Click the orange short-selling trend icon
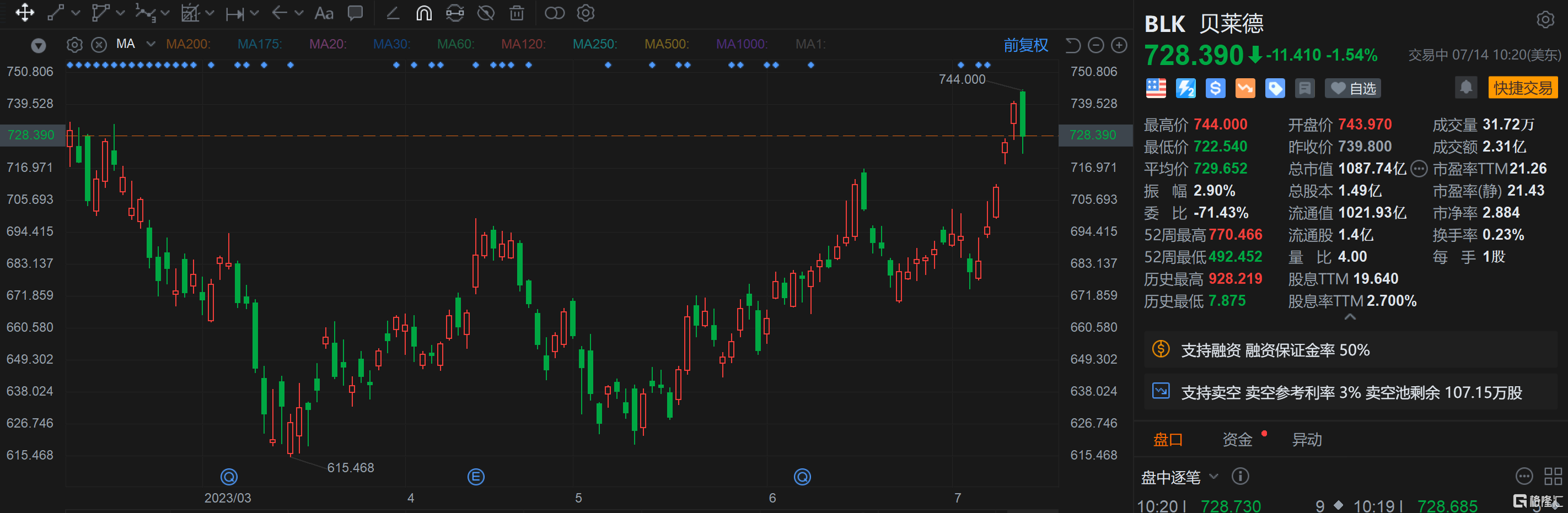1568x513 pixels. (1245, 88)
